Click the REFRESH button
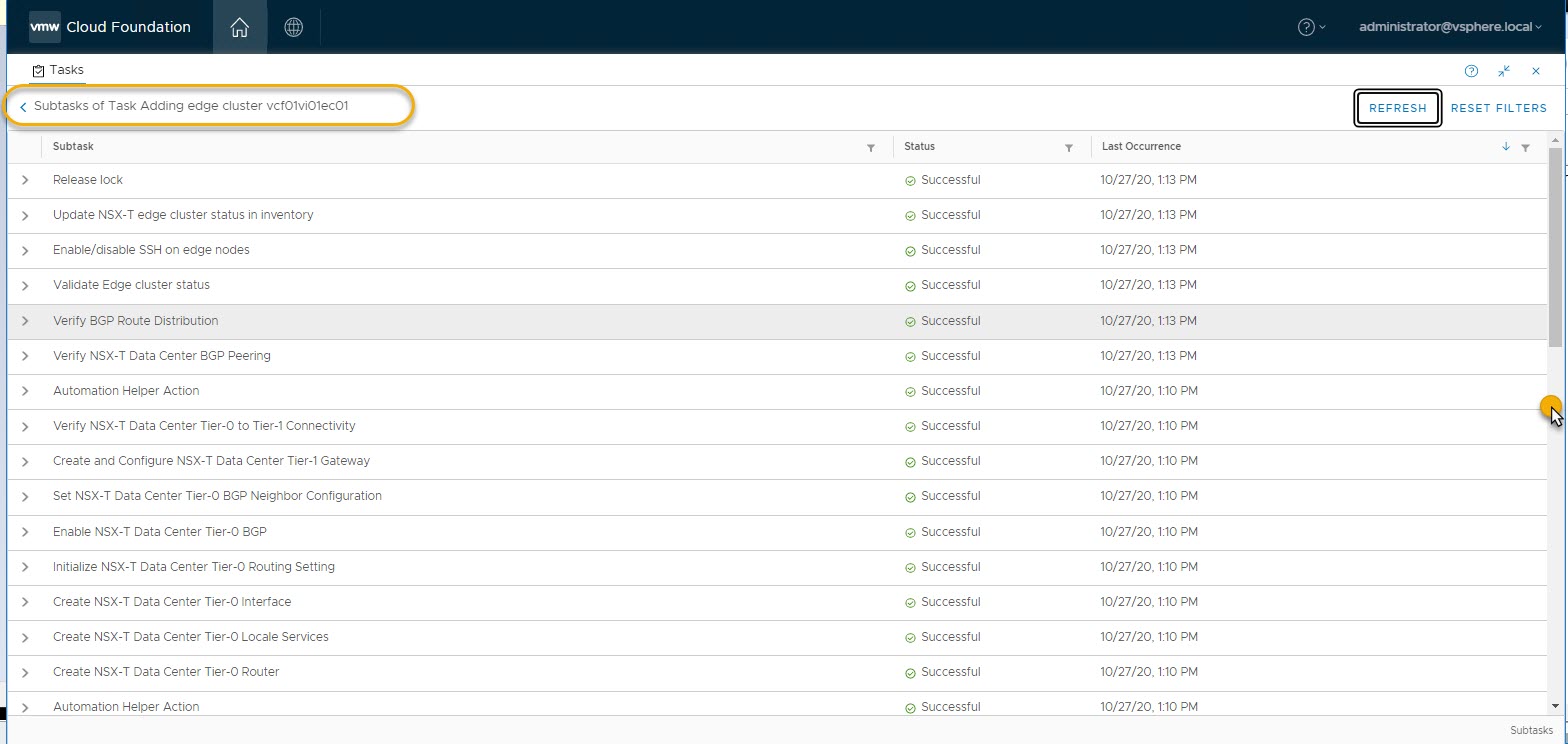Viewport: 1568px width, 744px height. pyautogui.click(x=1397, y=108)
